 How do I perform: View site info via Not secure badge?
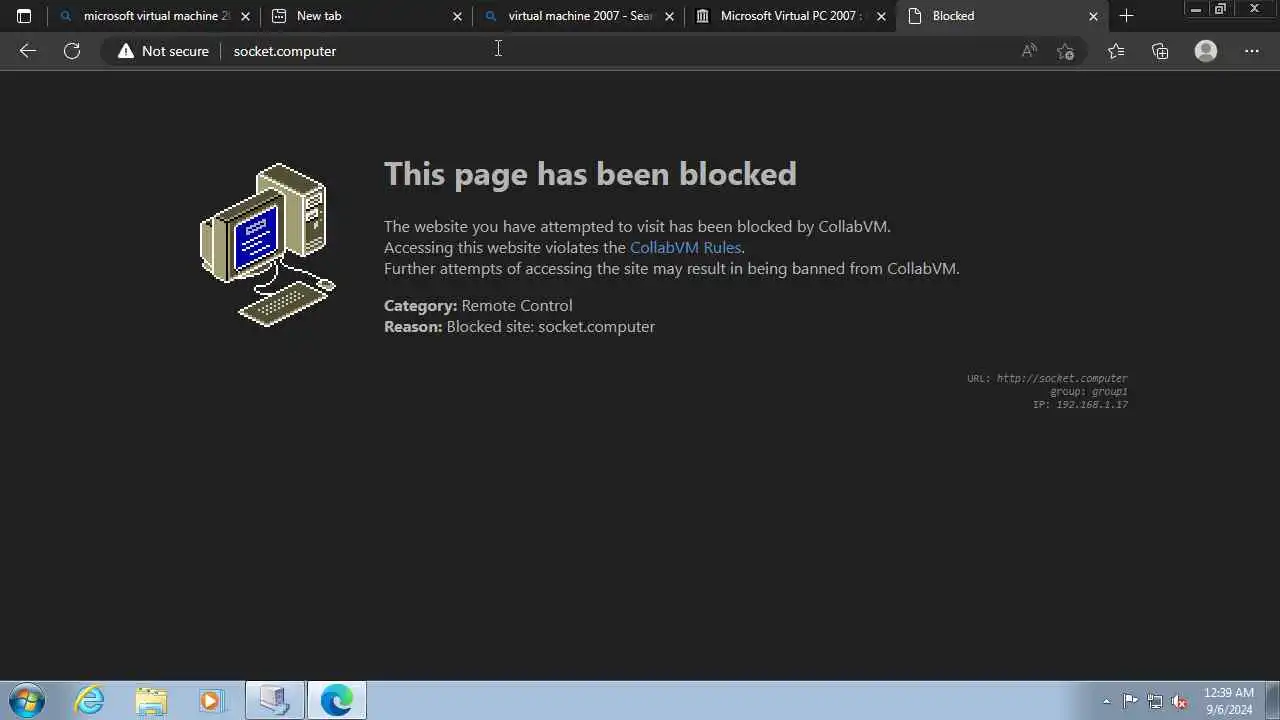point(163,51)
